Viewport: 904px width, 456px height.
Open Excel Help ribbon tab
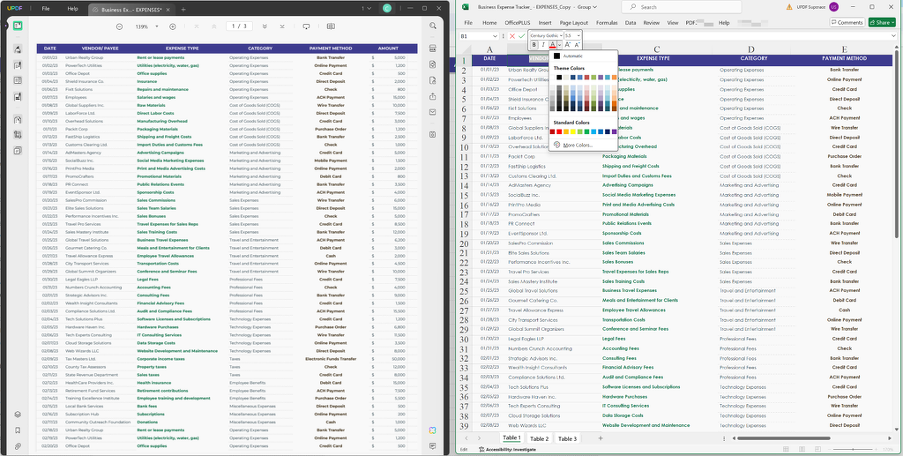pyautogui.click(x=724, y=23)
